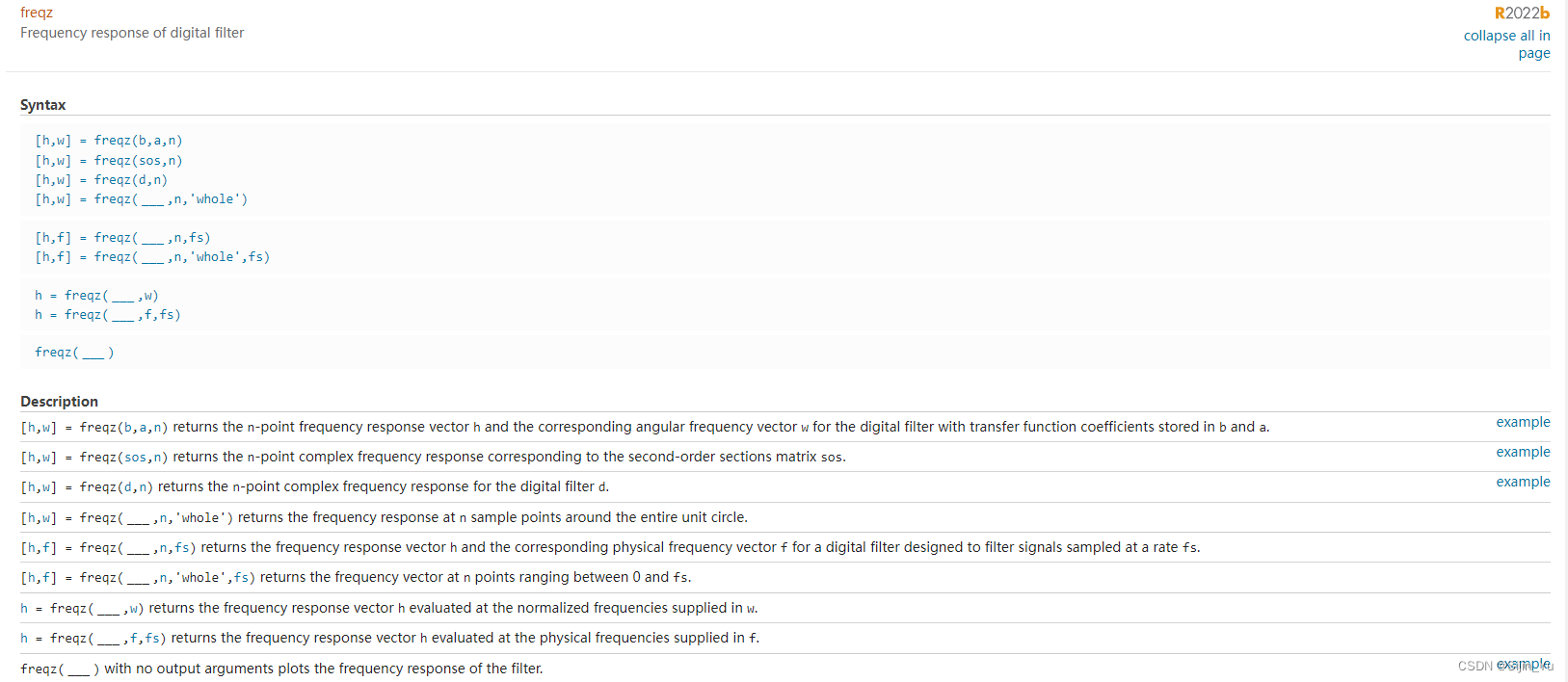The width and height of the screenshot is (1568, 682).
Task: Click the freqz page title
Action: [x=37, y=13]
